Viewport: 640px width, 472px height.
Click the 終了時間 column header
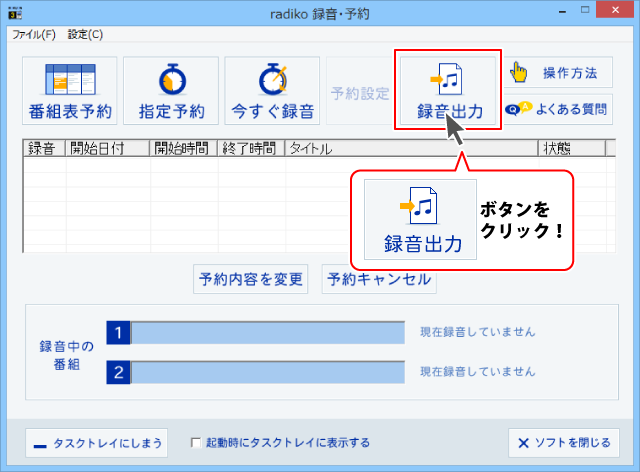pos(251,148)
